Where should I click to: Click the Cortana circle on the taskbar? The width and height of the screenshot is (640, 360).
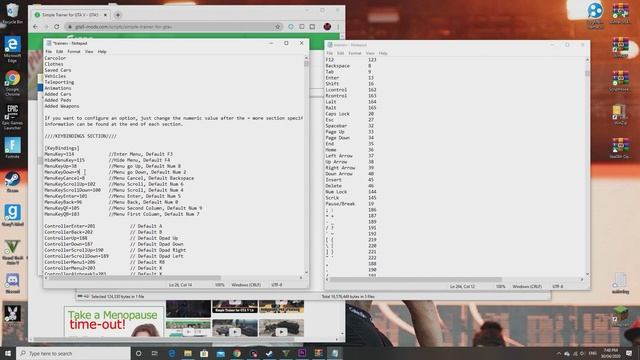(x=138, y=353)
